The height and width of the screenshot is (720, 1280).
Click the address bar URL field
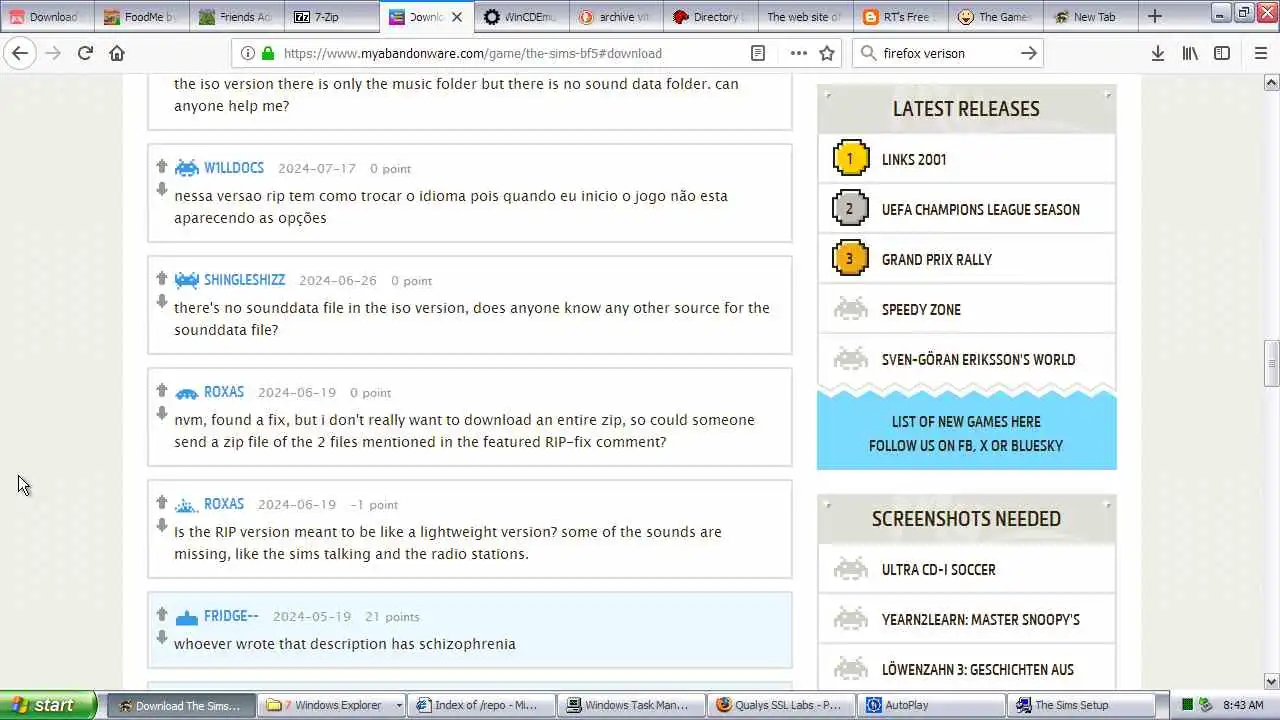[510, 53]
